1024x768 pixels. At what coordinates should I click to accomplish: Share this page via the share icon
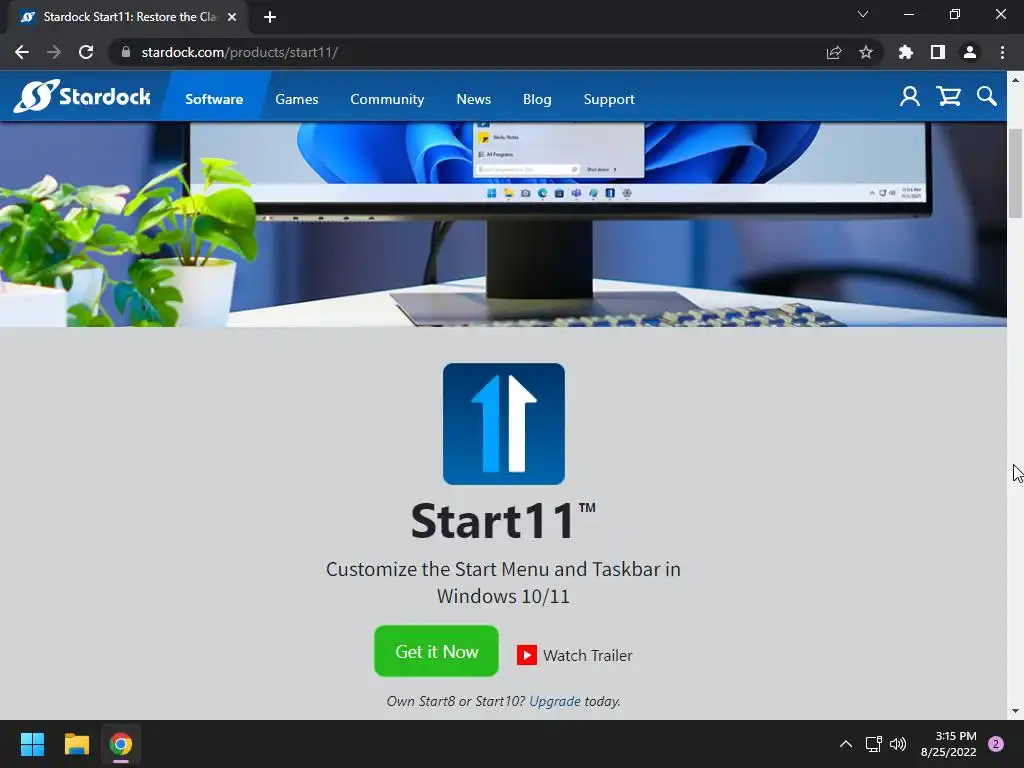click(834, 52)
